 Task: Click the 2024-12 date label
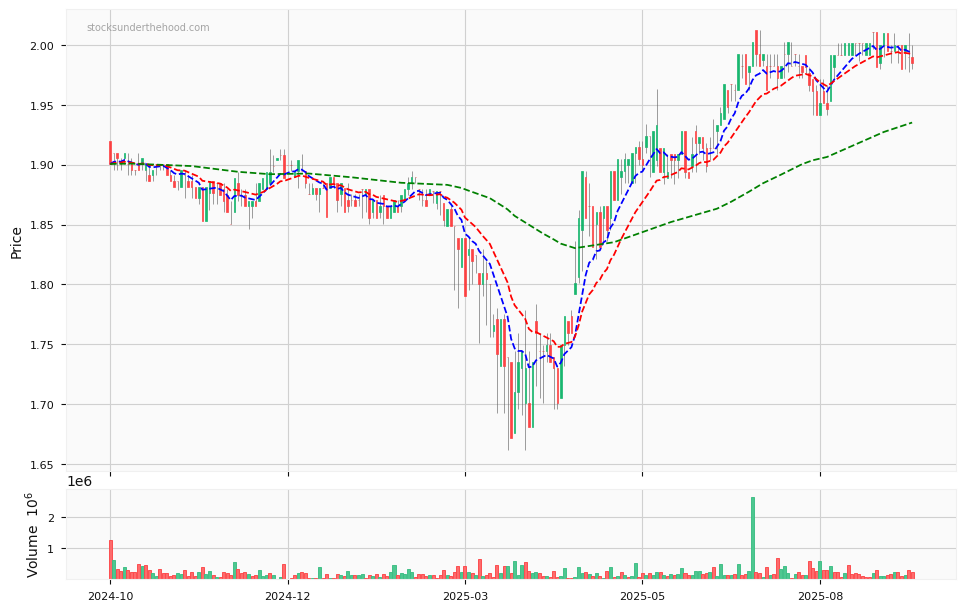(x=288, y=596)
